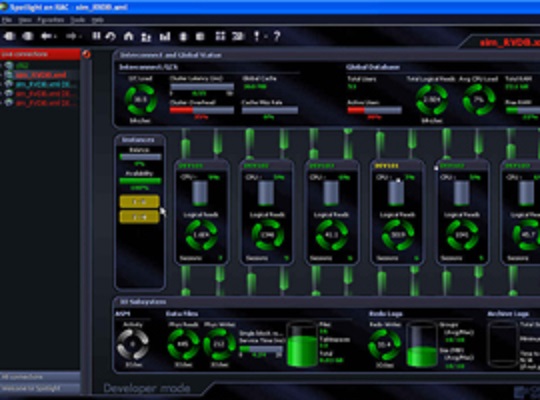Click the Back arrow toolbar icon
The height and width of the screenshot is (400, 540).
pos(46,36)
